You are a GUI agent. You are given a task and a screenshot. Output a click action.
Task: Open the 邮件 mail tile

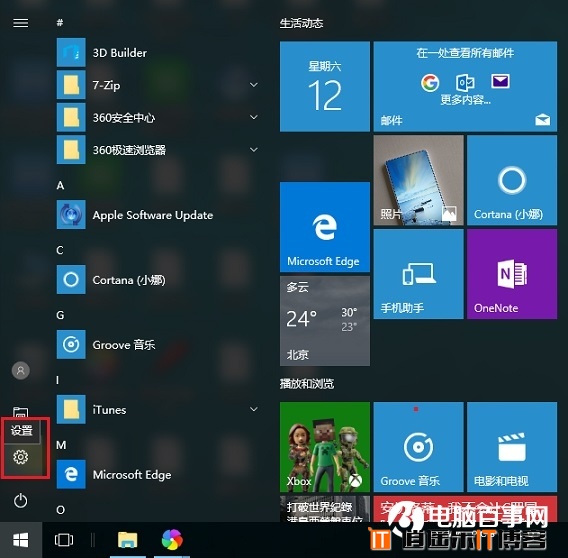point(465,86)
